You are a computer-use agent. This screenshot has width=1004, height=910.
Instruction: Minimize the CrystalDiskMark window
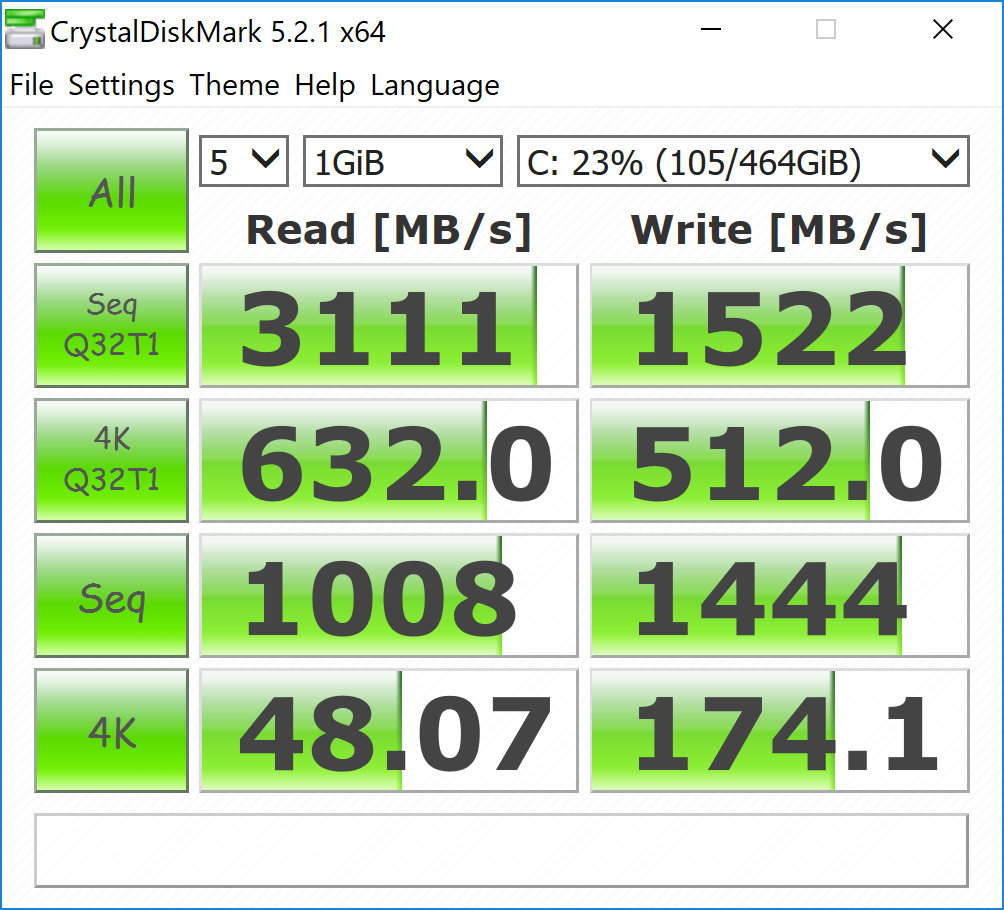click(711, 29)
